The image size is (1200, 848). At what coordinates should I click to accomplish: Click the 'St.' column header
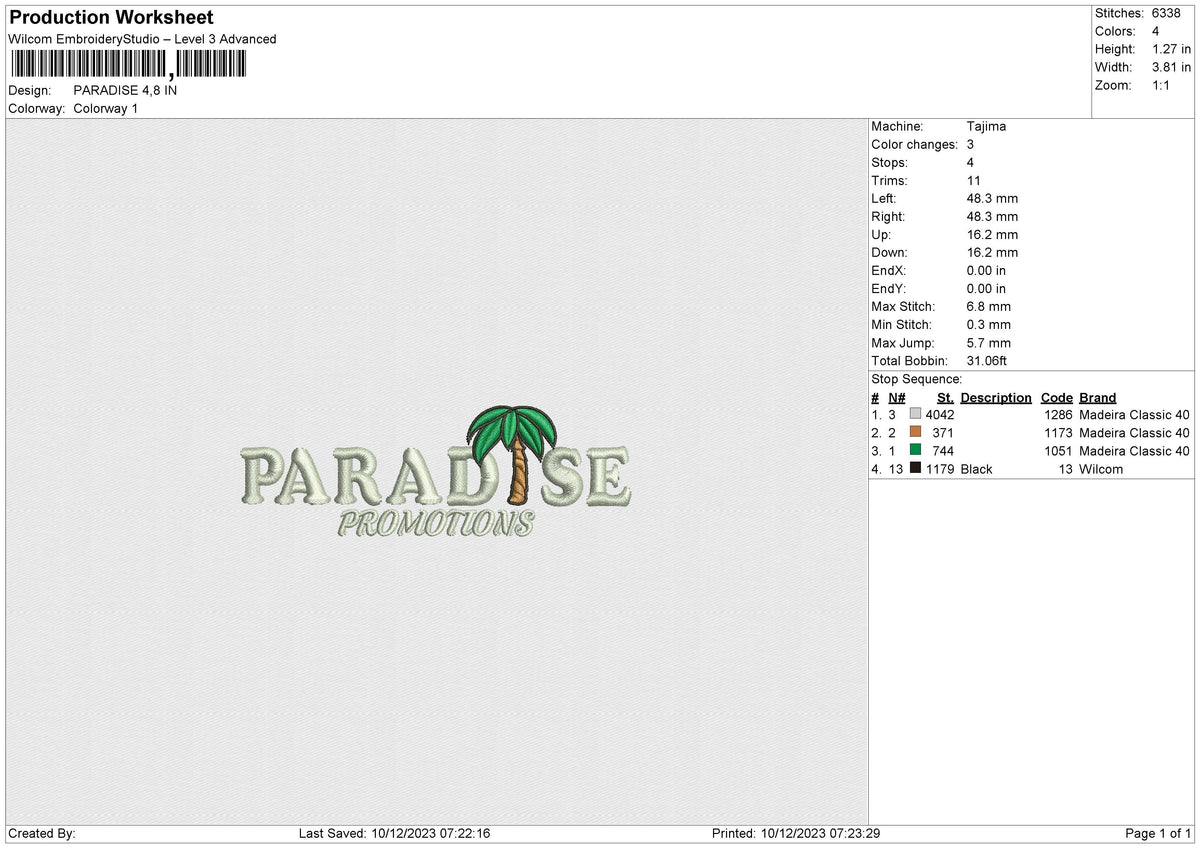click(x=945, y=397)
